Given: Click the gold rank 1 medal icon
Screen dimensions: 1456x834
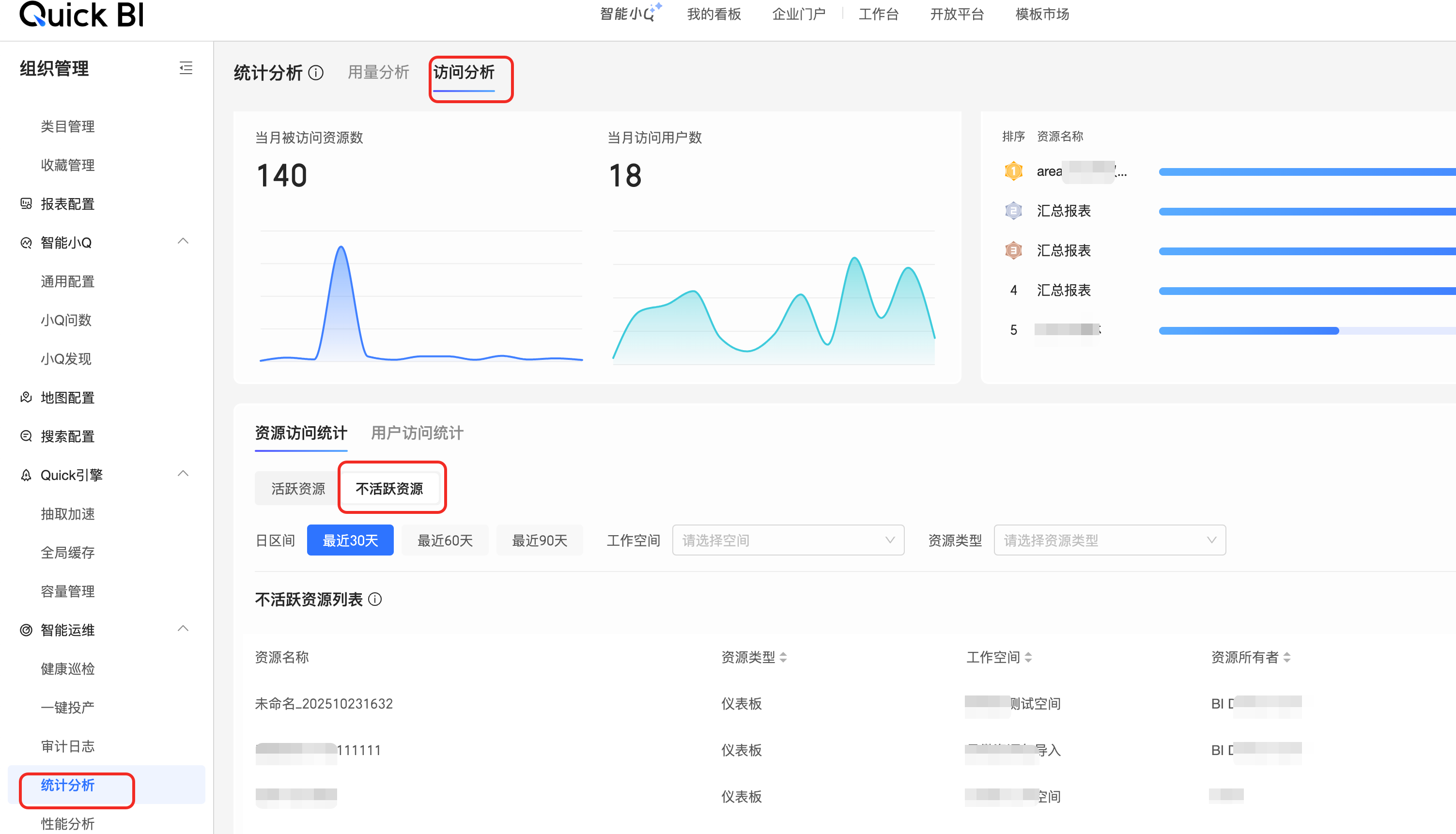Looking at the screenshot, I should 1013,170.
